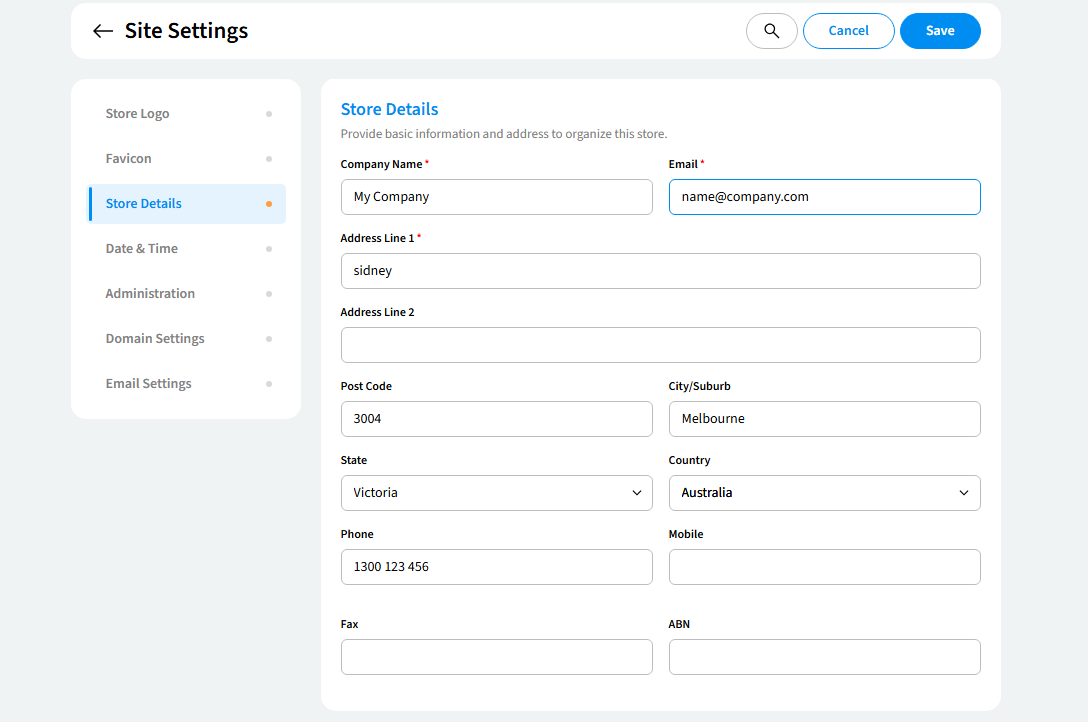This screenshot has height=722, width=1088.
Task: Open the Favicon settings section
Action: pos(129,159)
